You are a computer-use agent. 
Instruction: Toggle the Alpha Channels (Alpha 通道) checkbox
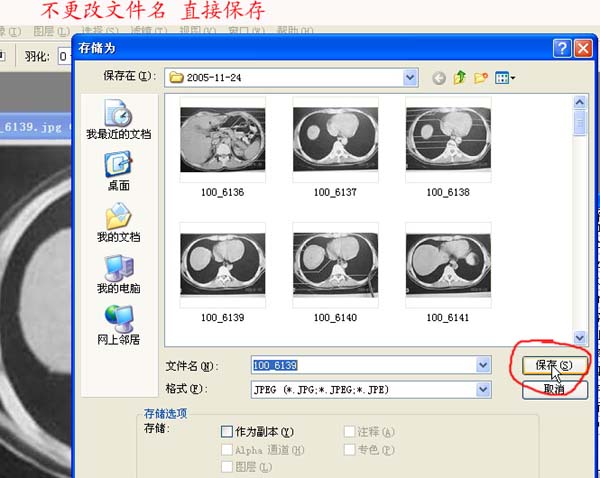click(x=227, y=450)
